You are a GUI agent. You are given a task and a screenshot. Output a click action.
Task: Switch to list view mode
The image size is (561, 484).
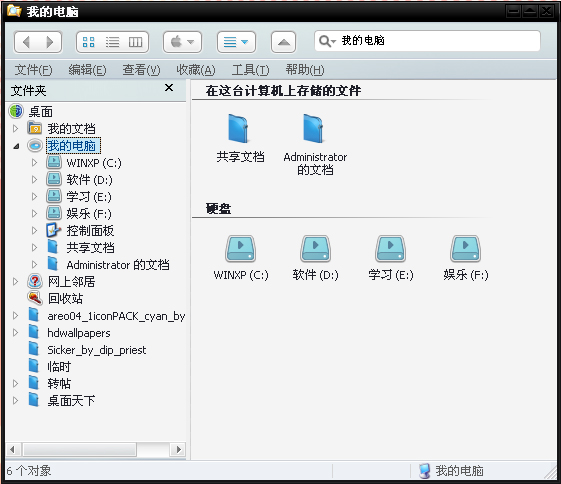tap(112, 42)
